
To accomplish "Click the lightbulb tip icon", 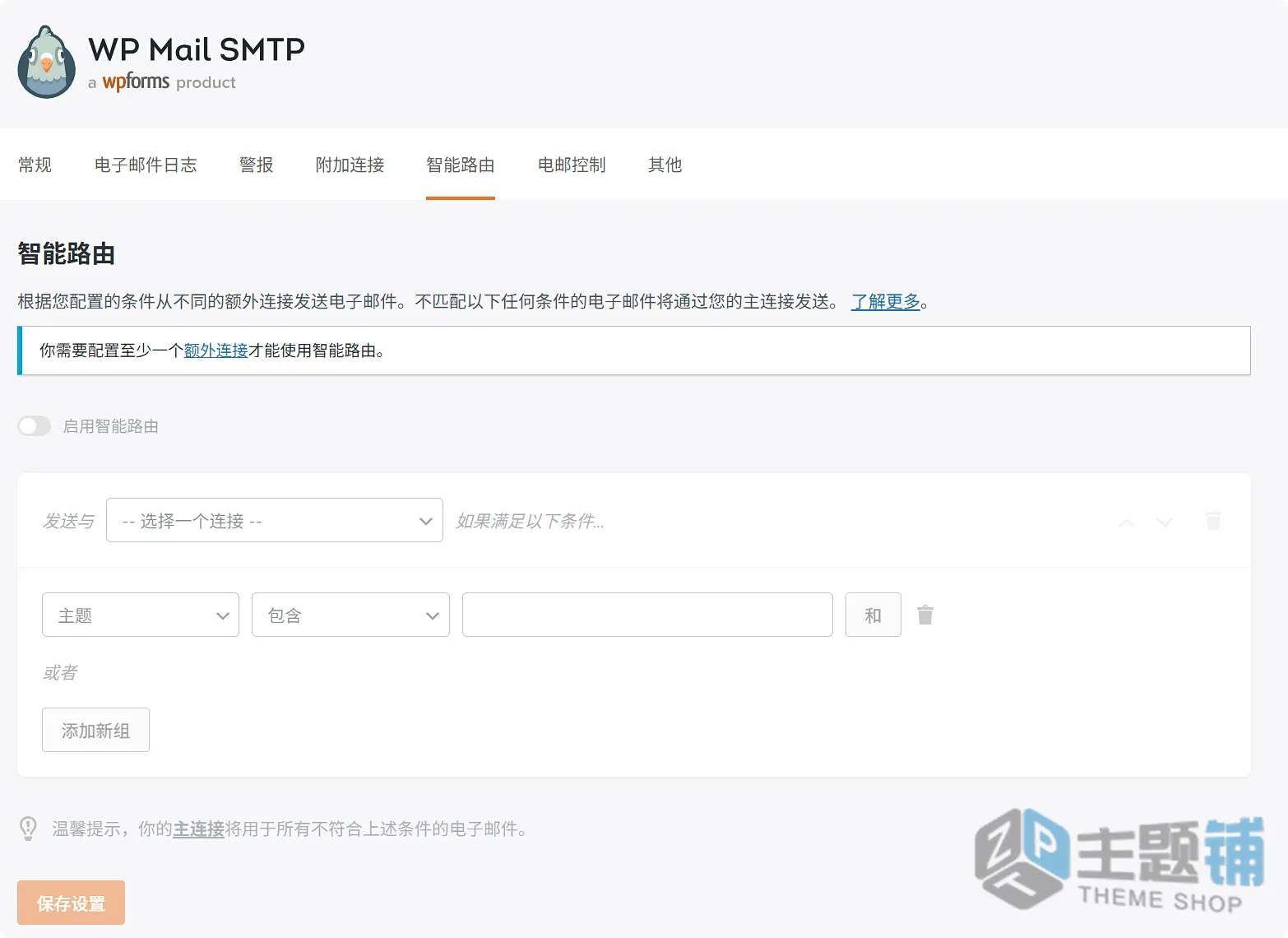I will point(28,829).
